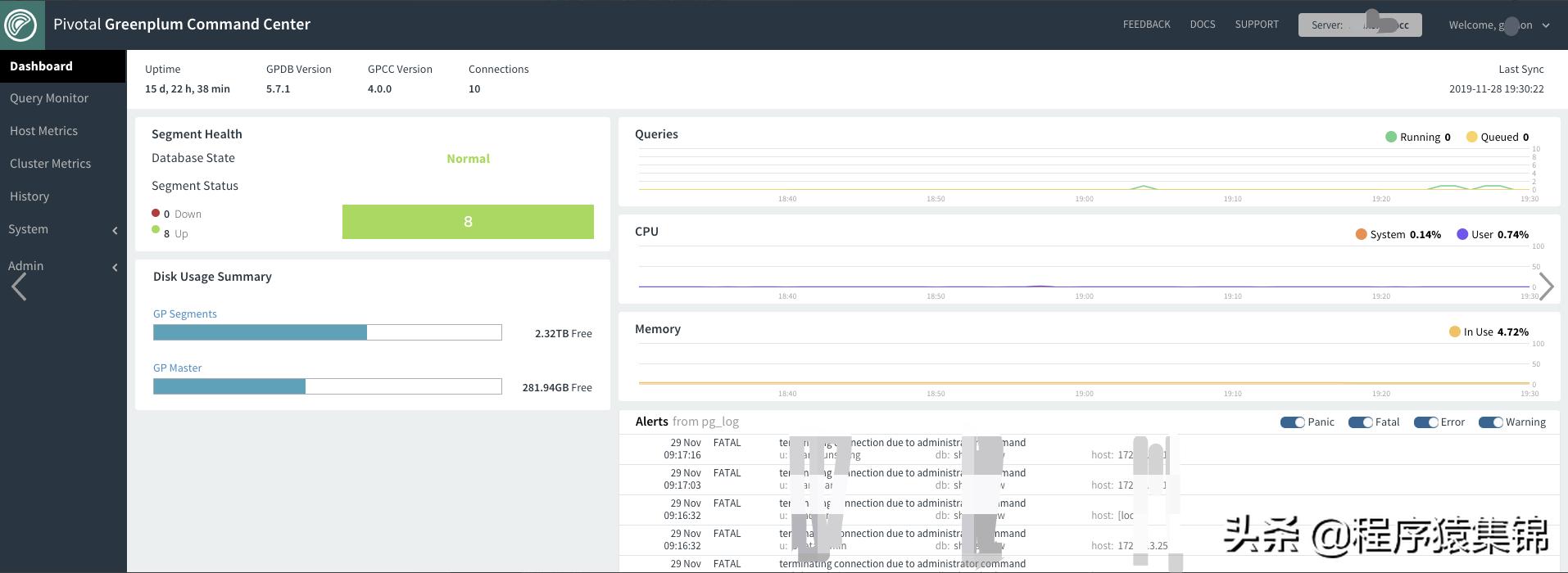Click the left carousel arrow icon

click(x=19, y=286)
